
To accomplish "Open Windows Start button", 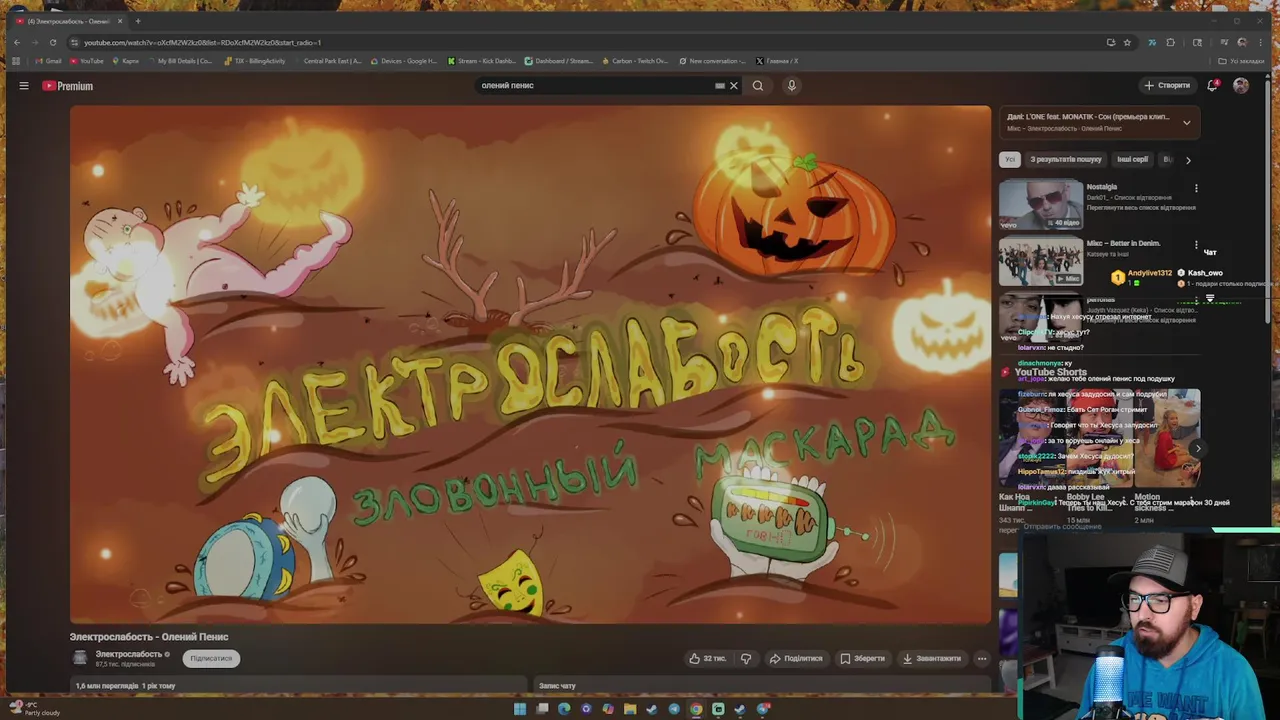I will coord(520,709).
